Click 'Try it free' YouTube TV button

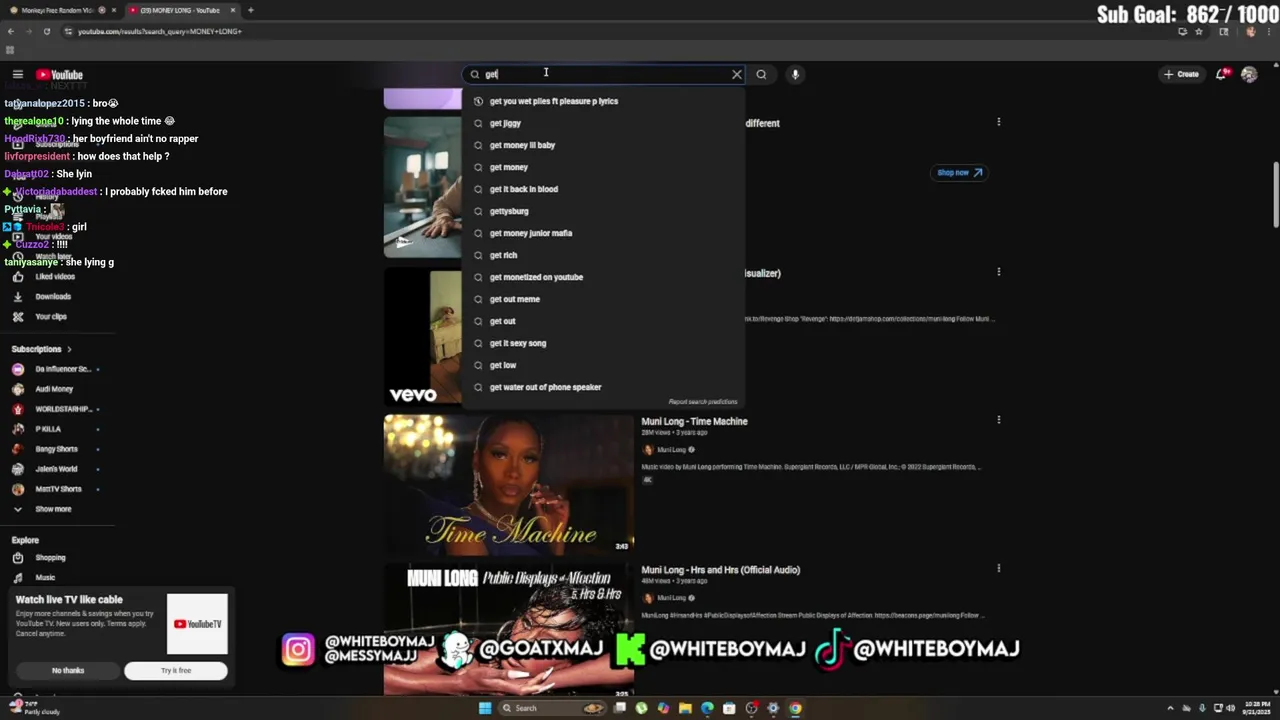(176, 671)
